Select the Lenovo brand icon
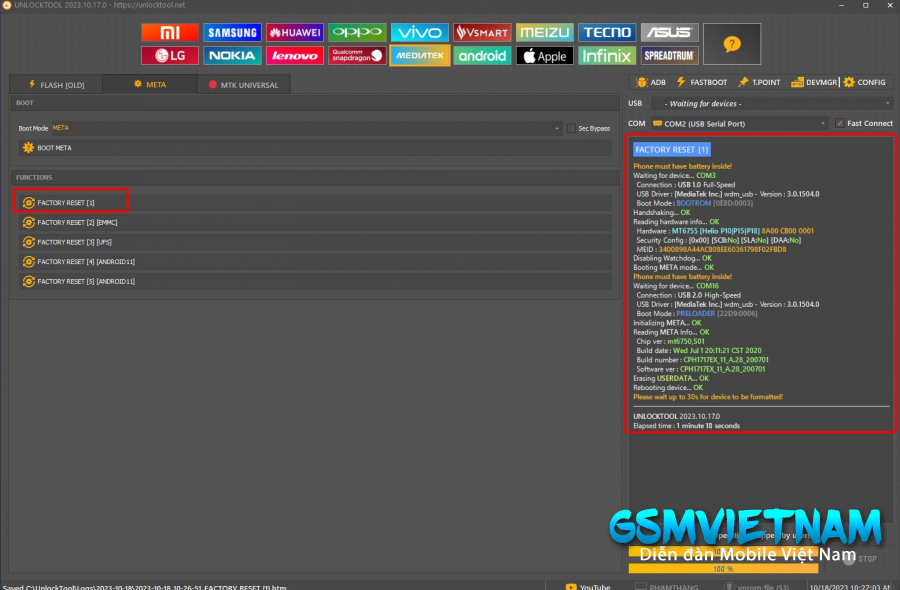This screenshot has width=900, height=590. tap(295, 56)
